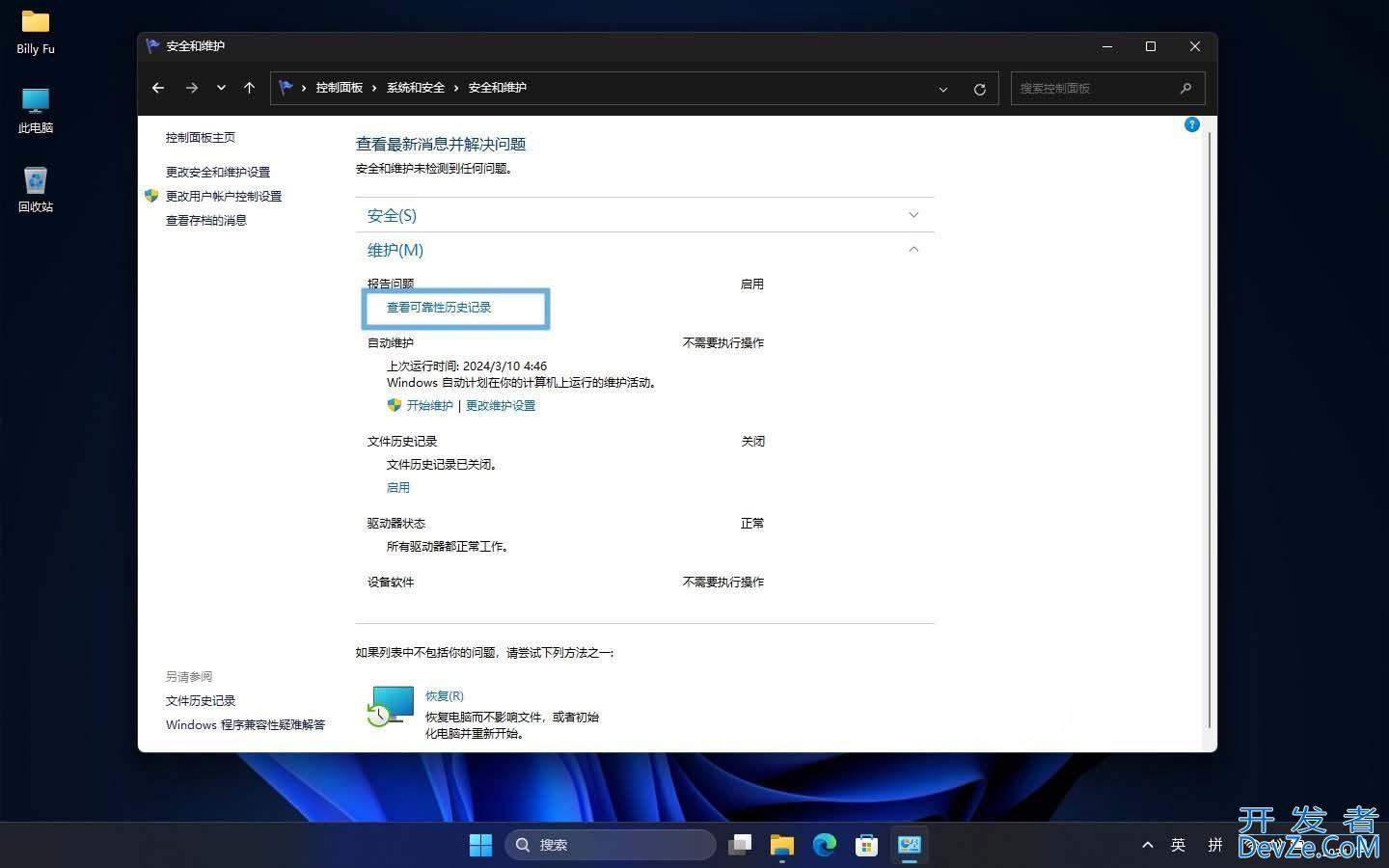Click the 正常 status for 驱动器状态
The width and height of the screenshot is (1389, 868).
click(752, 524)
